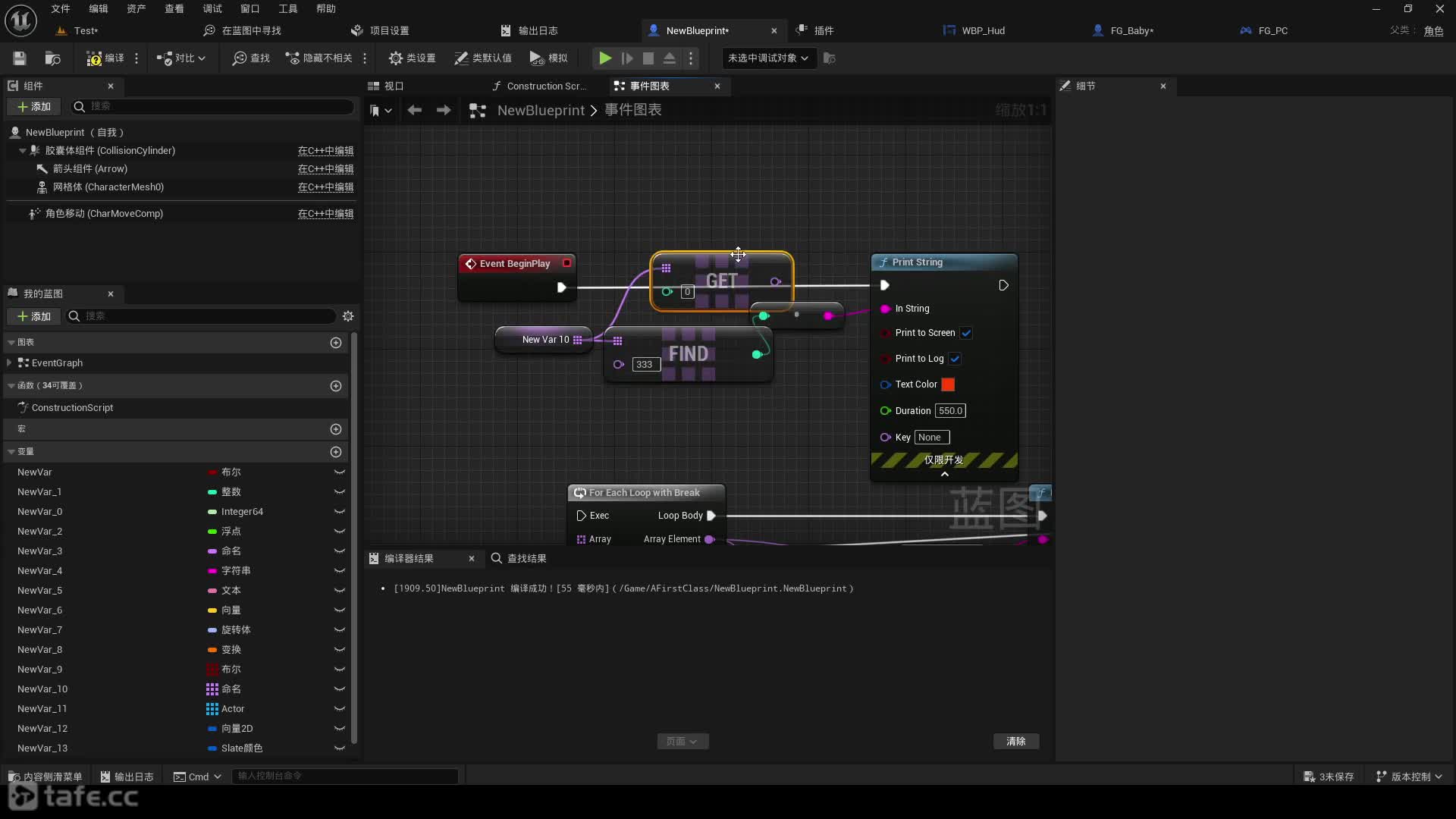Open Text Color red swatch
The width and height of the screenshot is (1456, 819).
pyautogui.click(x=948, y=384)
